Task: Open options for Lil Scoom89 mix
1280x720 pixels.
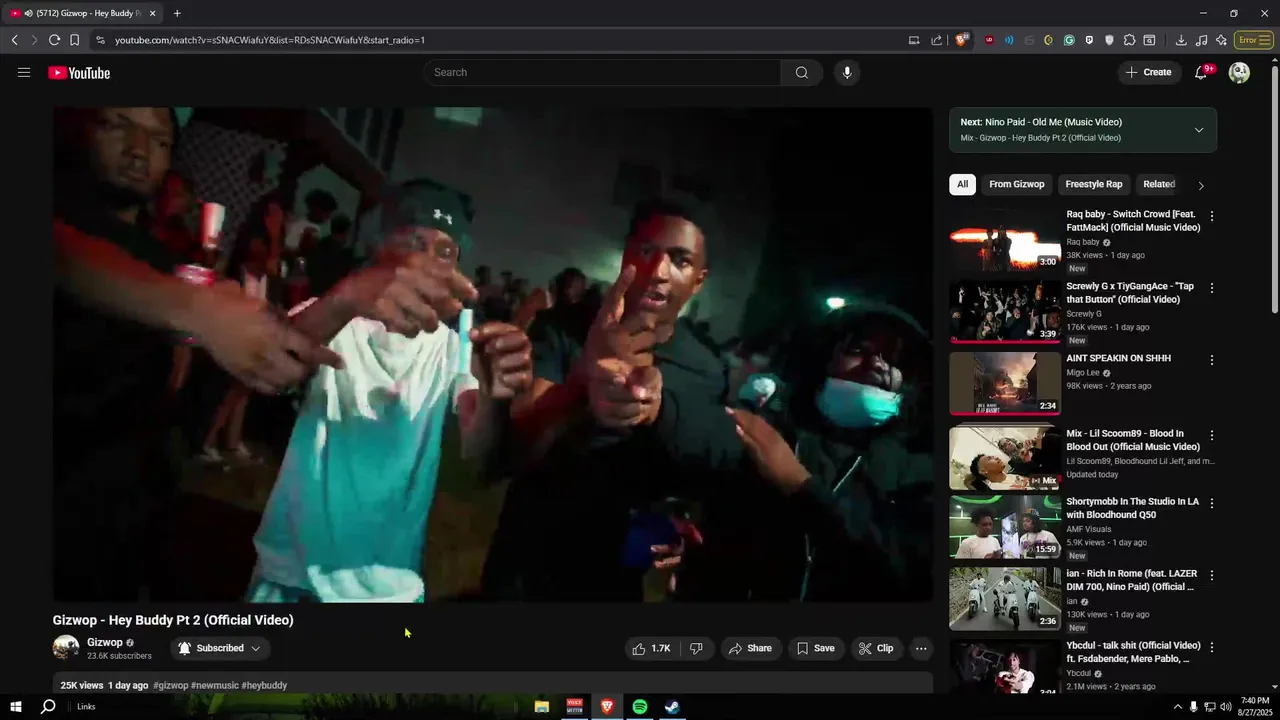Action: (x=1212, y=436)
